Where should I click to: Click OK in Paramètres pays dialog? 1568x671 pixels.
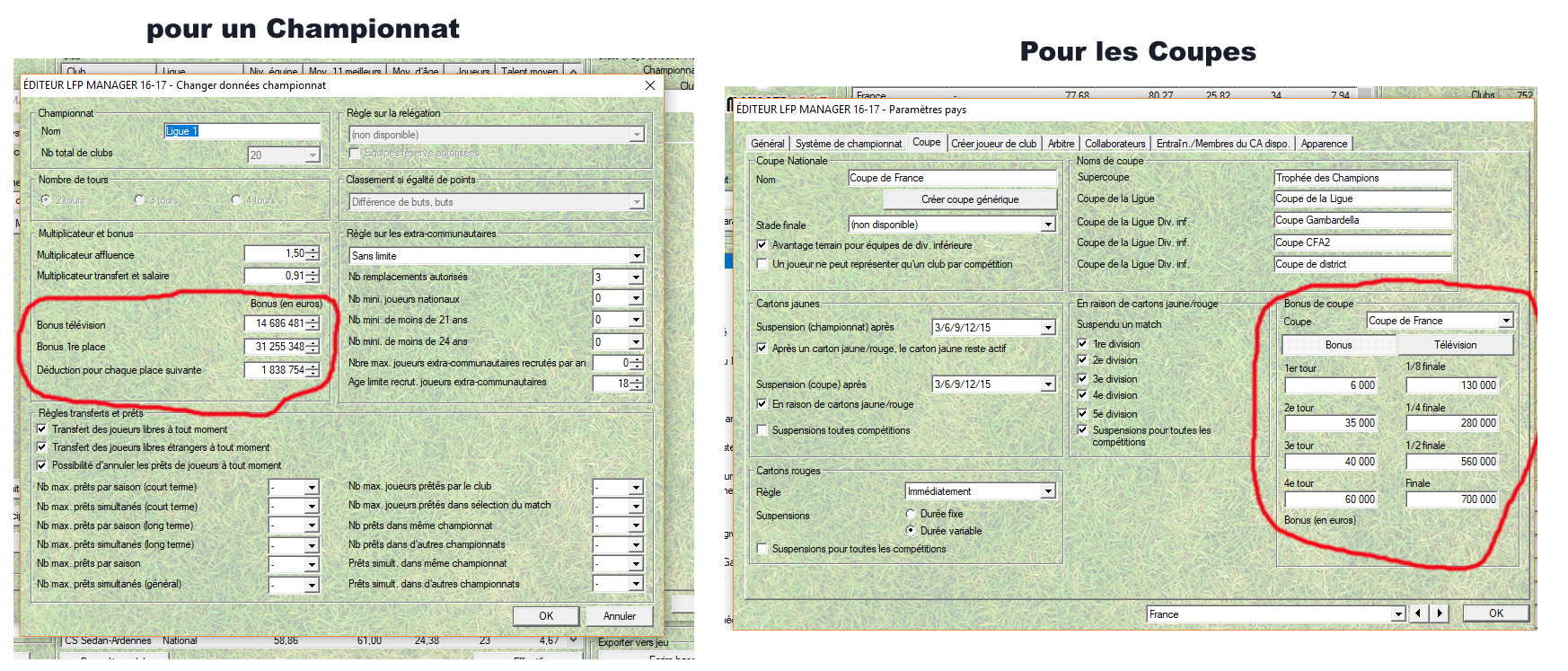(1496, 614)
